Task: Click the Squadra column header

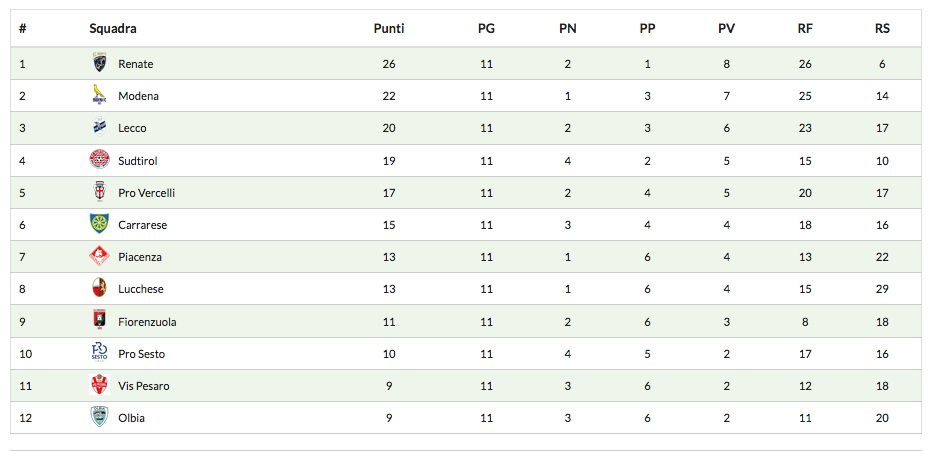Action: [113, 29]
